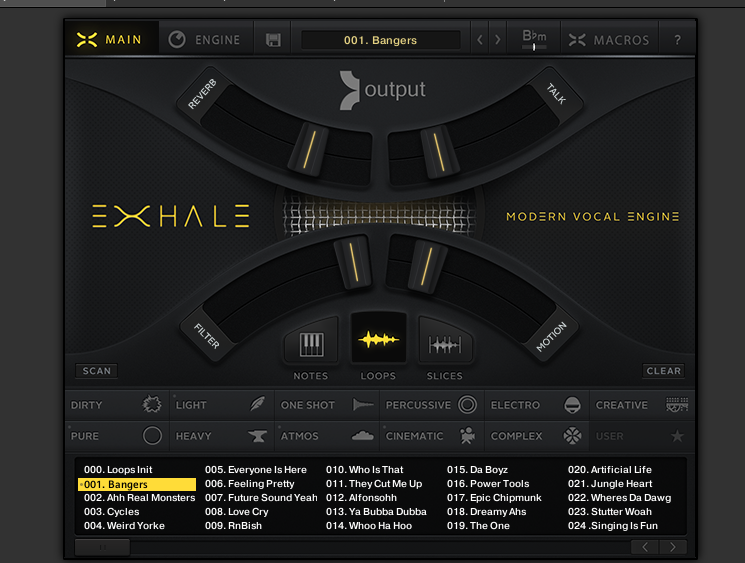
Task: Click the preset list horizontal scrollbar thumb
Action: point(103,547)
